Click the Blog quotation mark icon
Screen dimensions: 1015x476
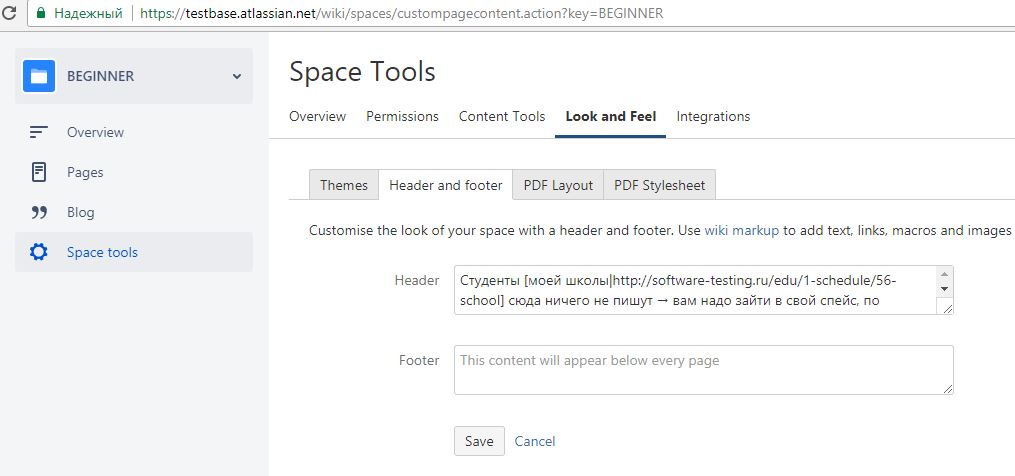39,212
